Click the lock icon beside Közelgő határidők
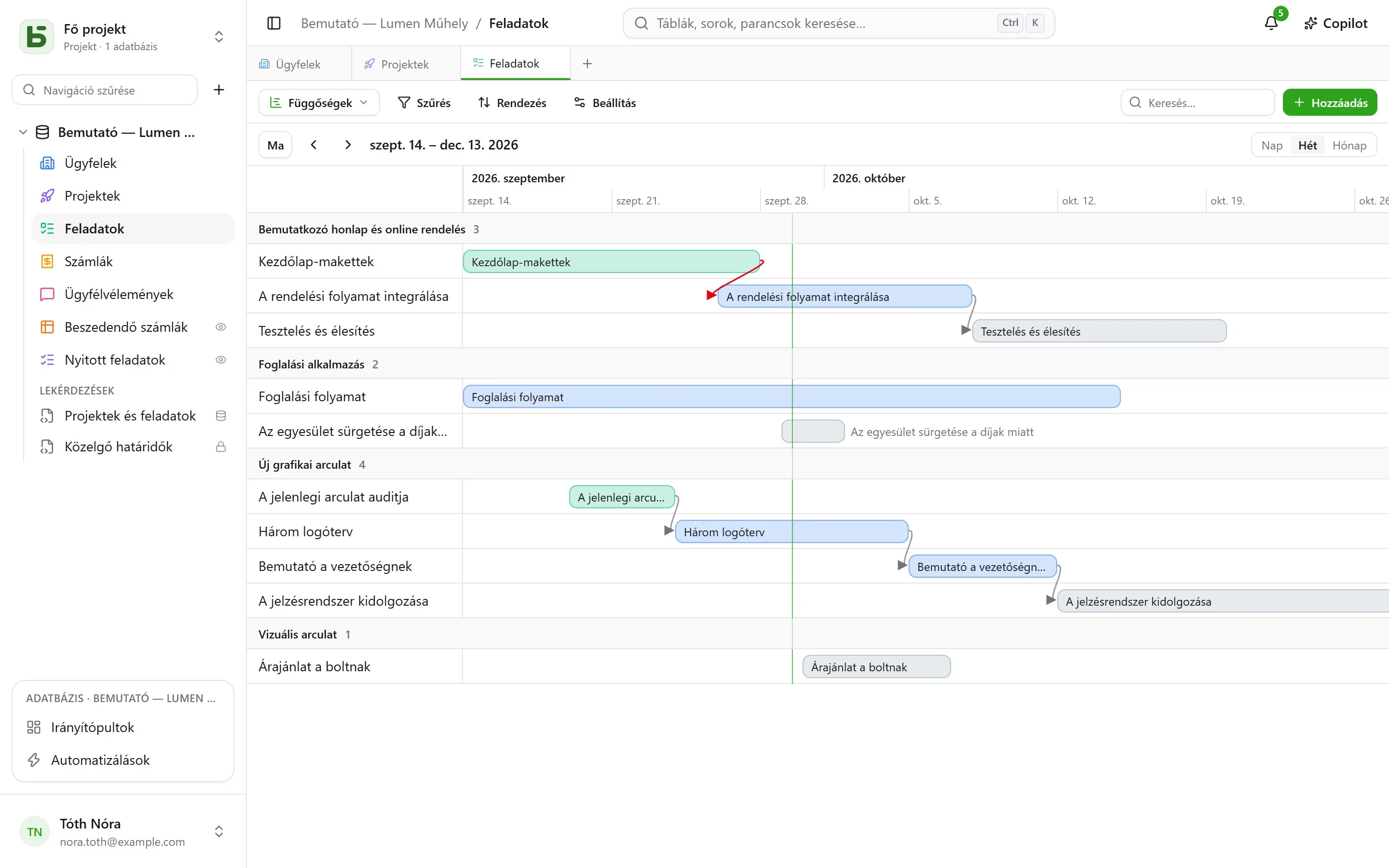Screen dimensions: 1389x868 click(220, 447)
